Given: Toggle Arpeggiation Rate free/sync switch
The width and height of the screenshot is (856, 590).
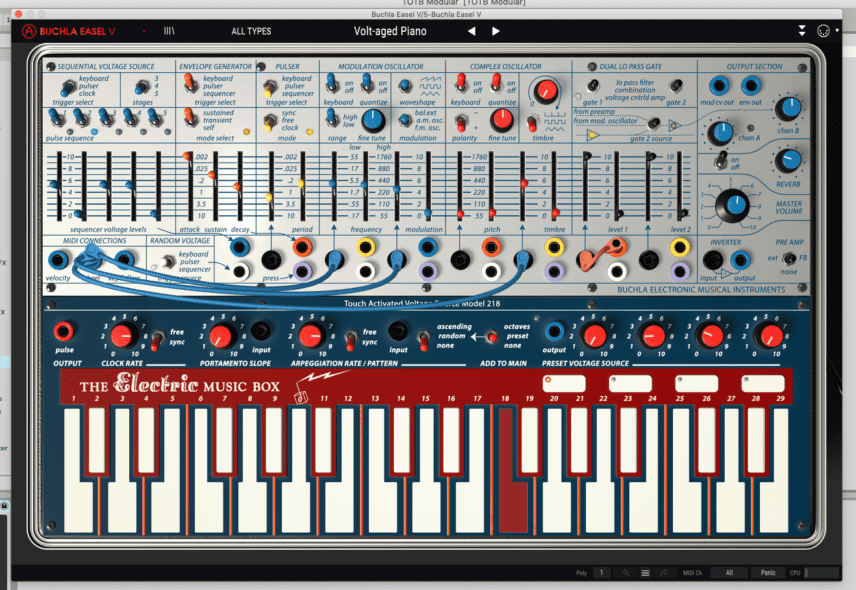Looking at the screenshot, I should (x=351, y=339).
